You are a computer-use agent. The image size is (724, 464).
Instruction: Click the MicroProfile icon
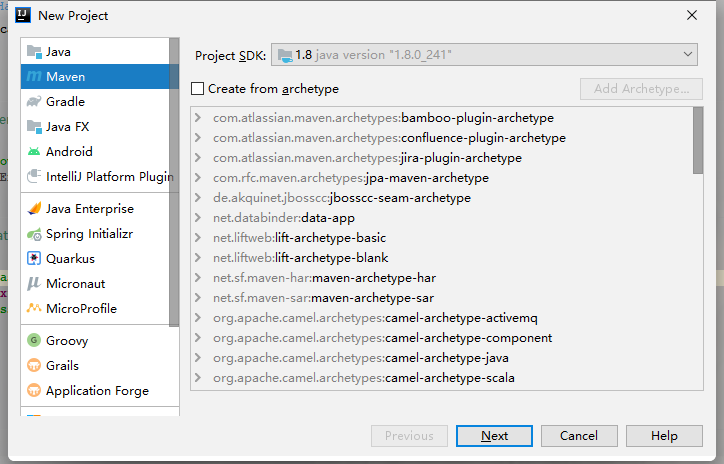tap(34, 308)
